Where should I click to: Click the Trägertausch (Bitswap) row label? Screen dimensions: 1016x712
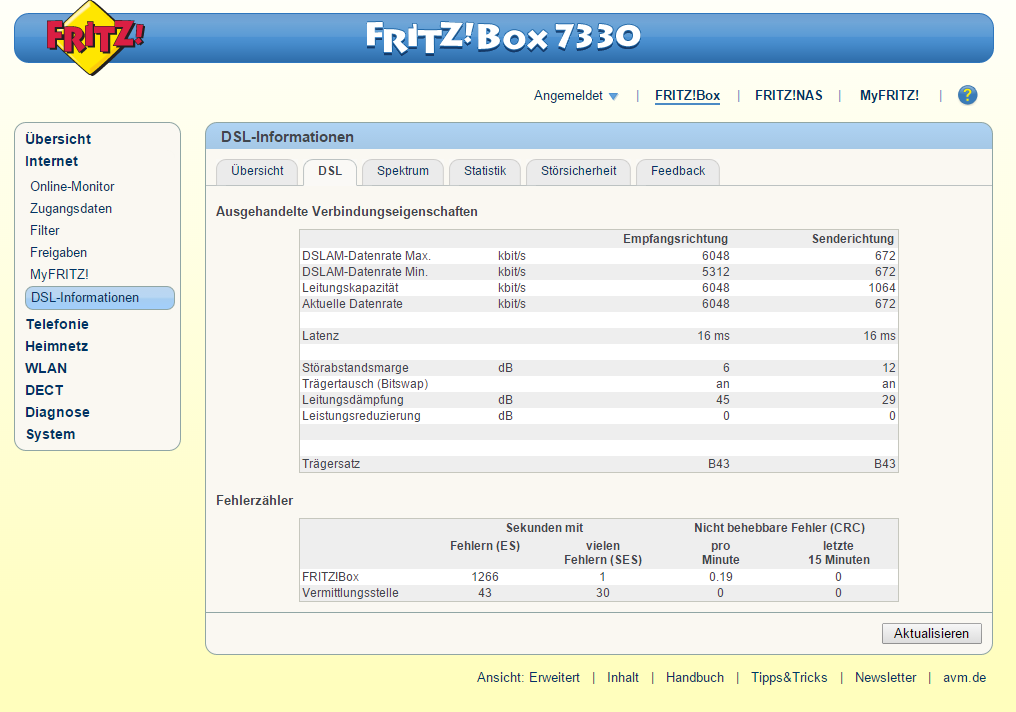pos(365,384)
